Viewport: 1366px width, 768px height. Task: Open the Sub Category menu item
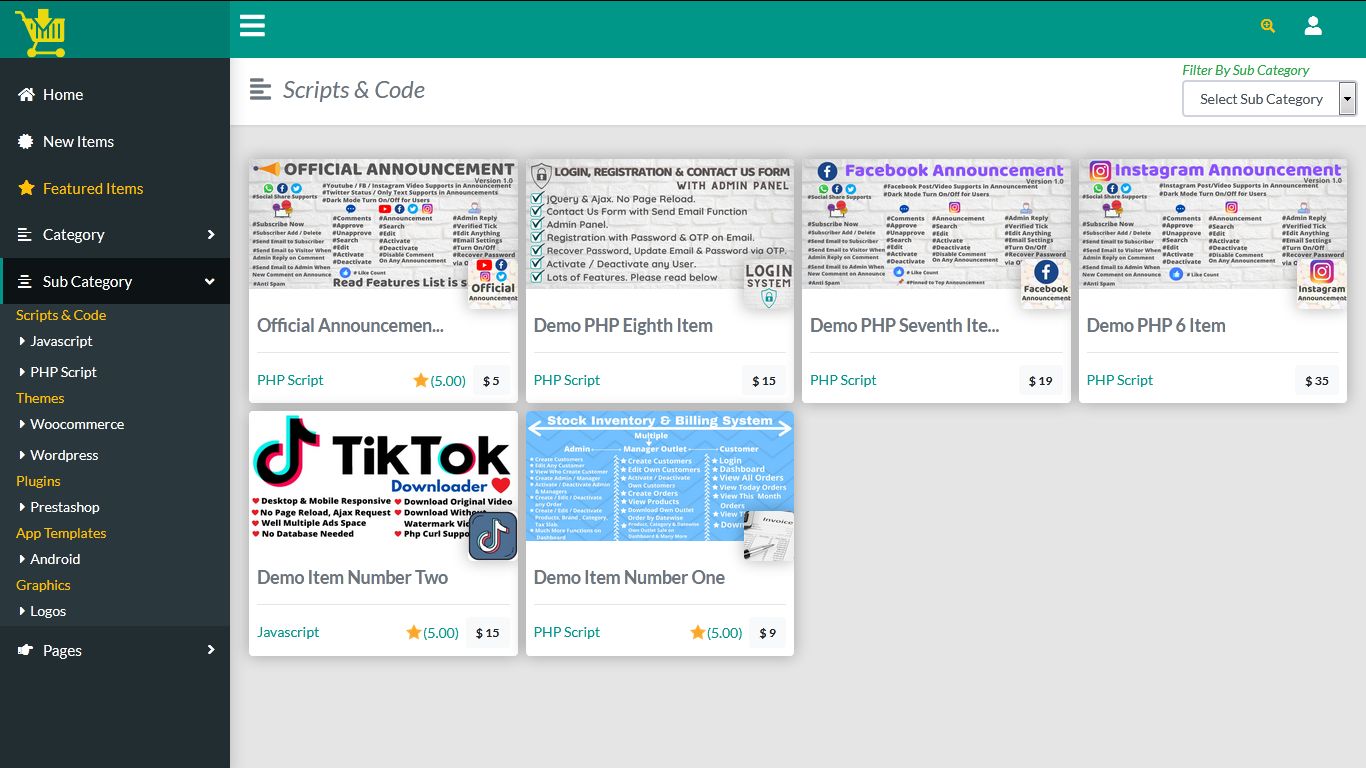point(115,282)
